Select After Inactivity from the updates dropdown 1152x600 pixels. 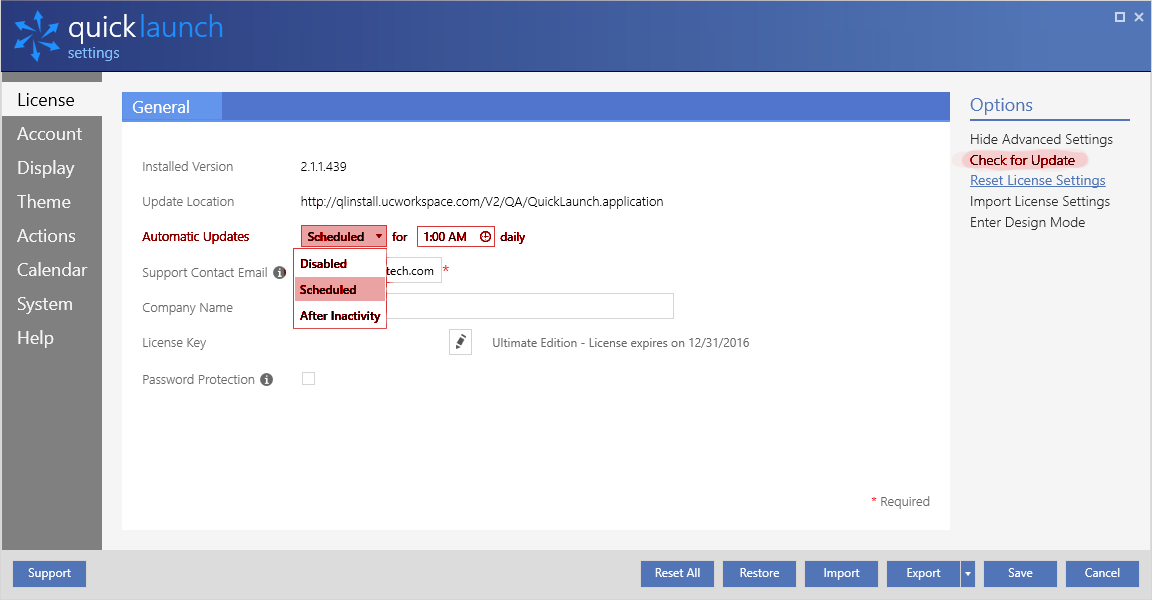coord(340,315)
